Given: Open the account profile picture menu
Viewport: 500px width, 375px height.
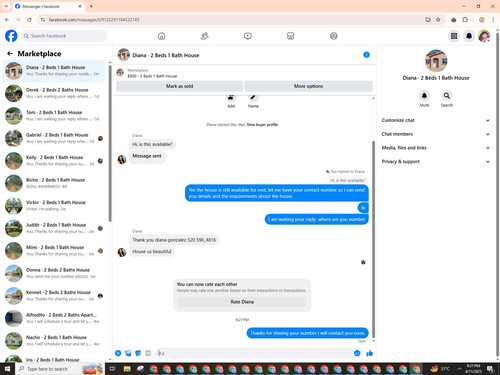Looking at the screenshot, I should 484,36.
